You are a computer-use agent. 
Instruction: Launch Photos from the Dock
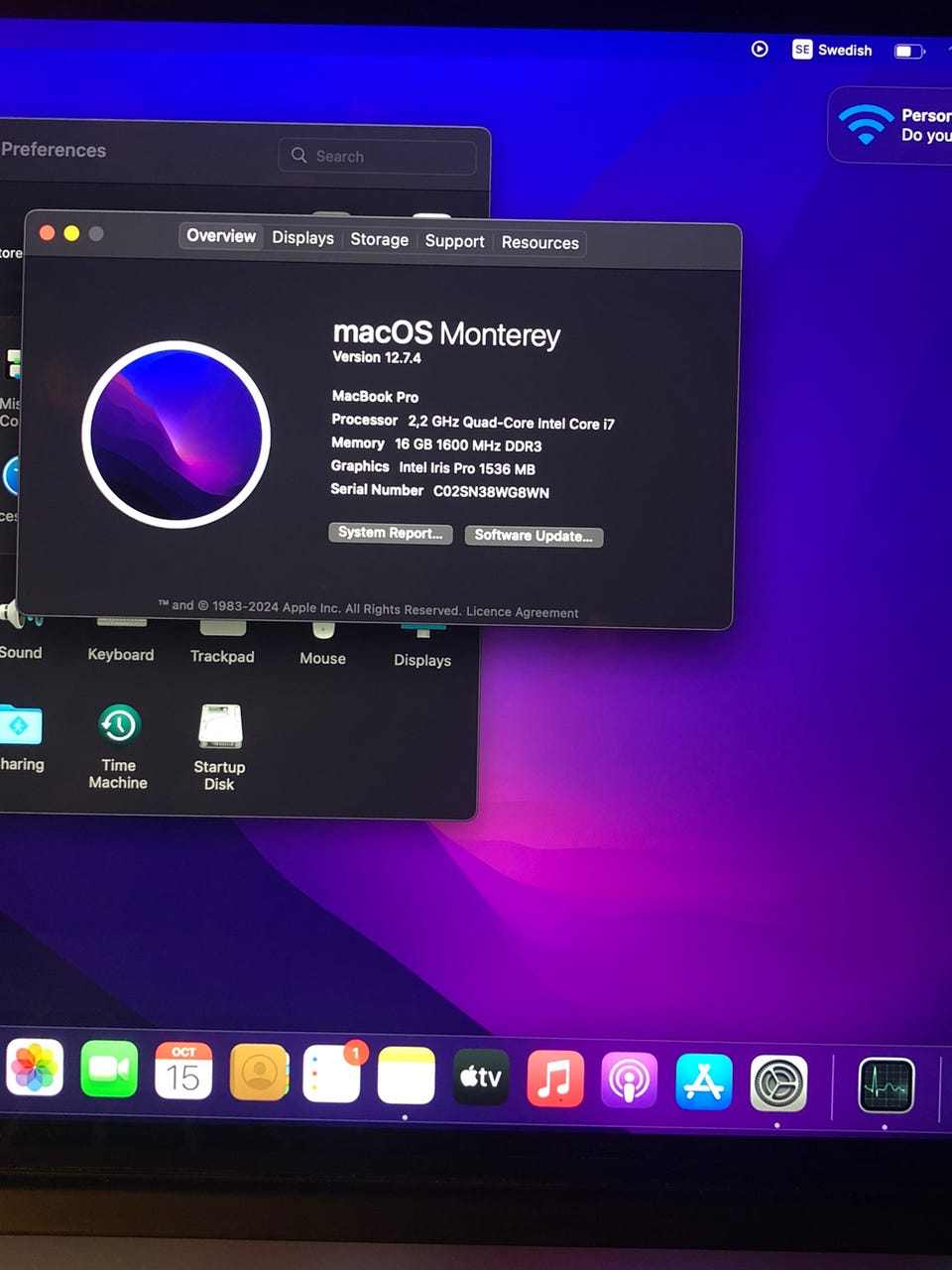coord(35,1068)
